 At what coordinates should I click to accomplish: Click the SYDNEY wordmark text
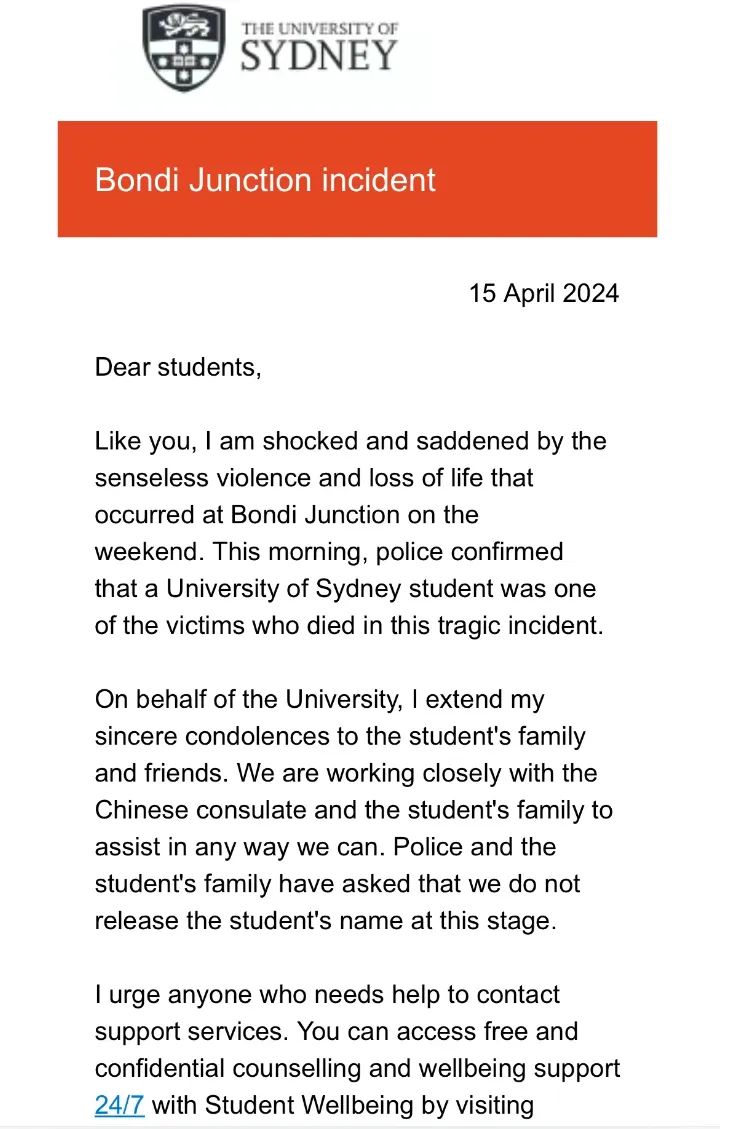(x=318, y=56)
